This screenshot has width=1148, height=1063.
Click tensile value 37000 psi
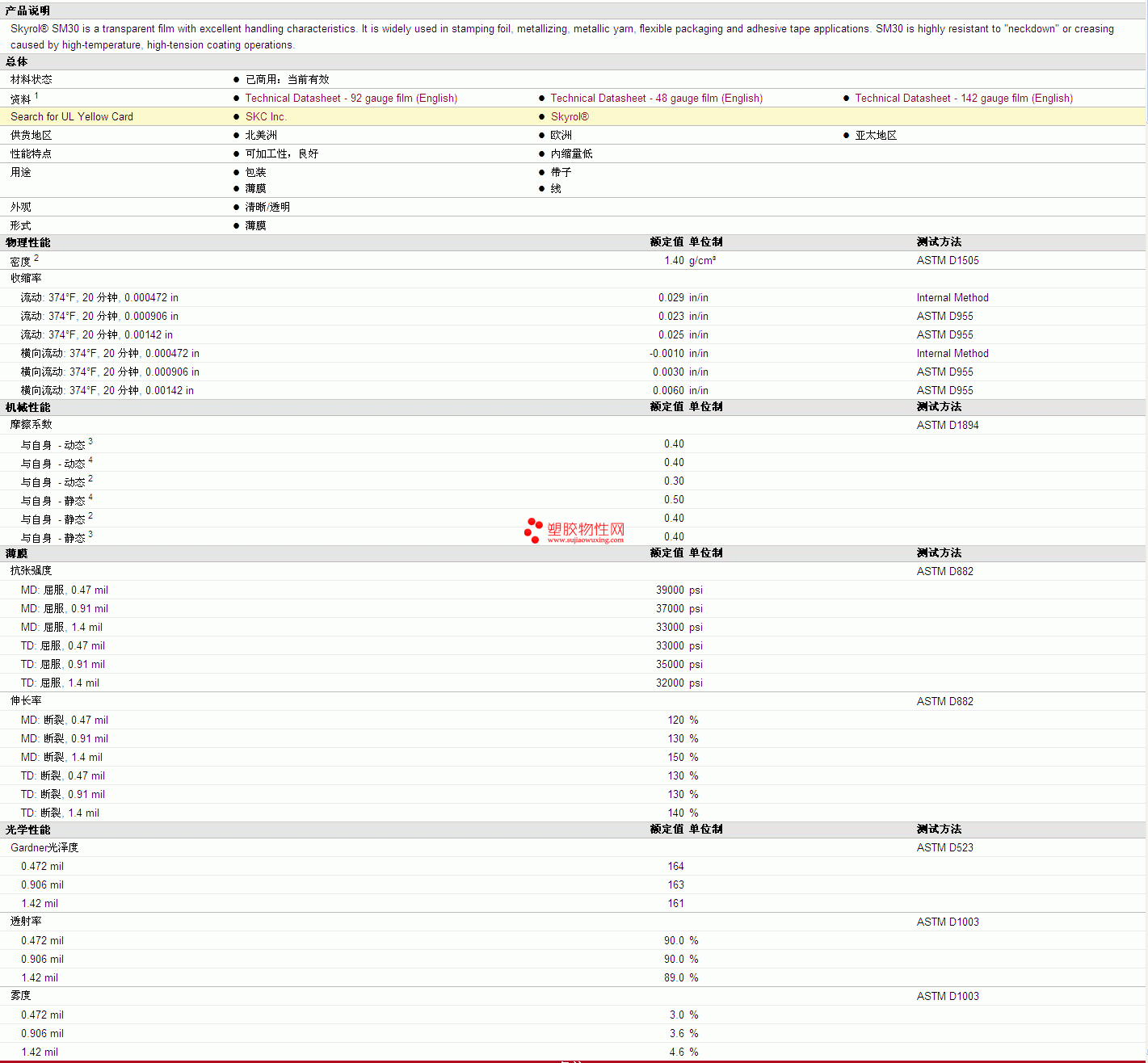679,608
